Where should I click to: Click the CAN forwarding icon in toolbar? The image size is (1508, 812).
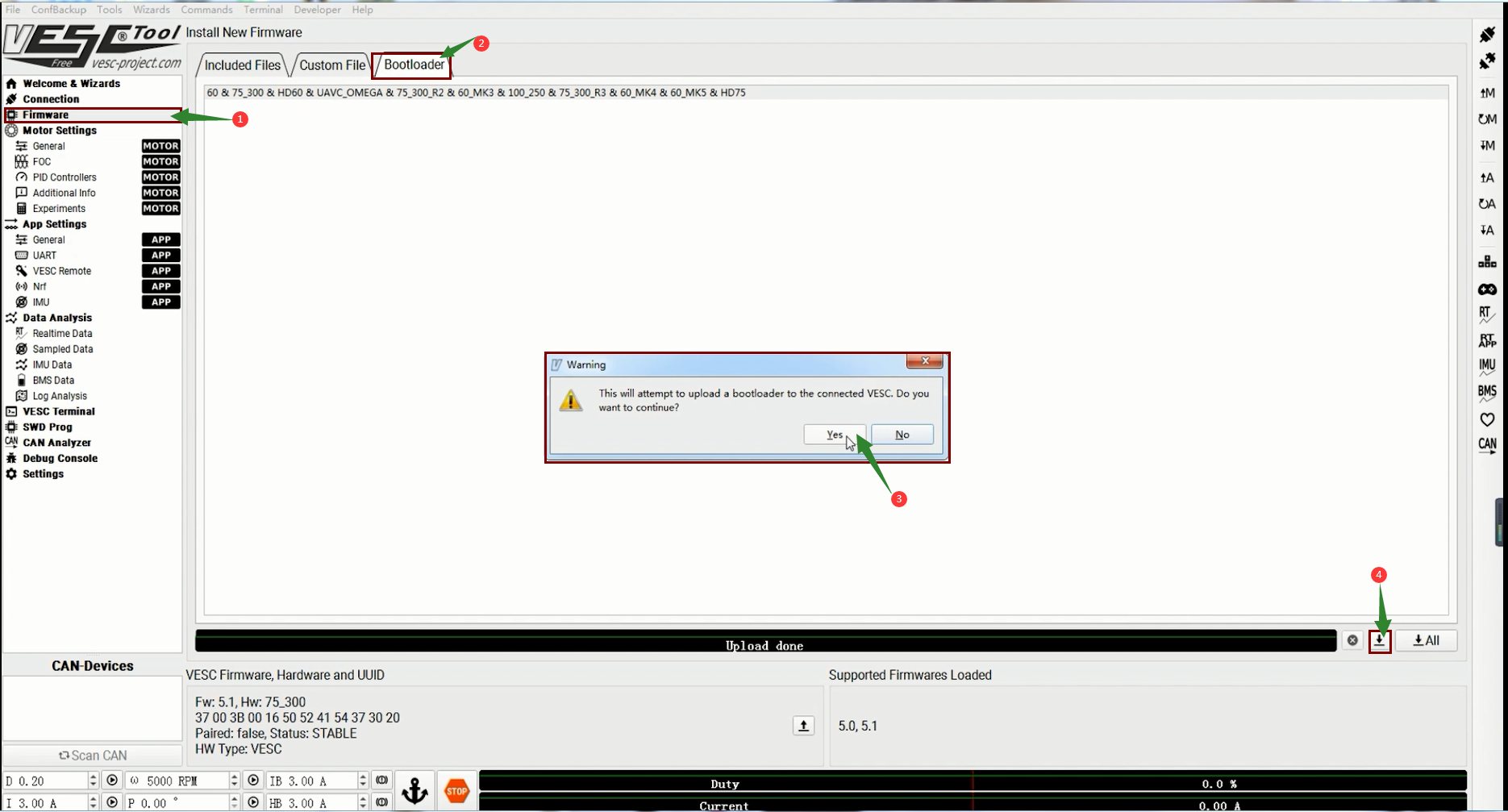1487,446
